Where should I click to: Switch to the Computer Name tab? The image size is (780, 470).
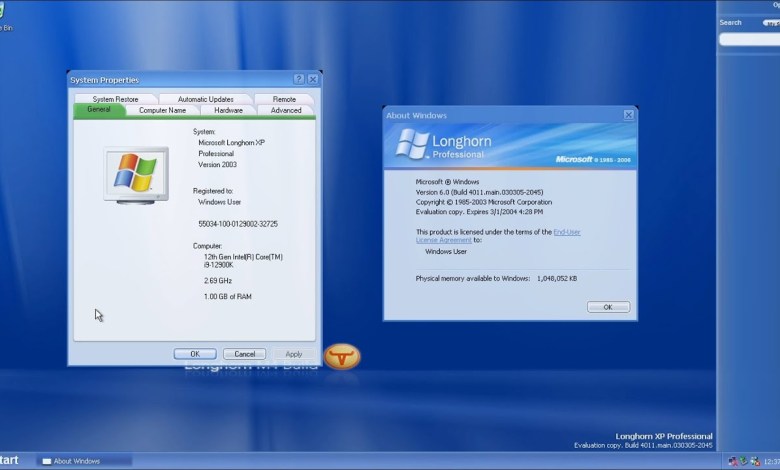pyautogui.click(x=163, y=110)
